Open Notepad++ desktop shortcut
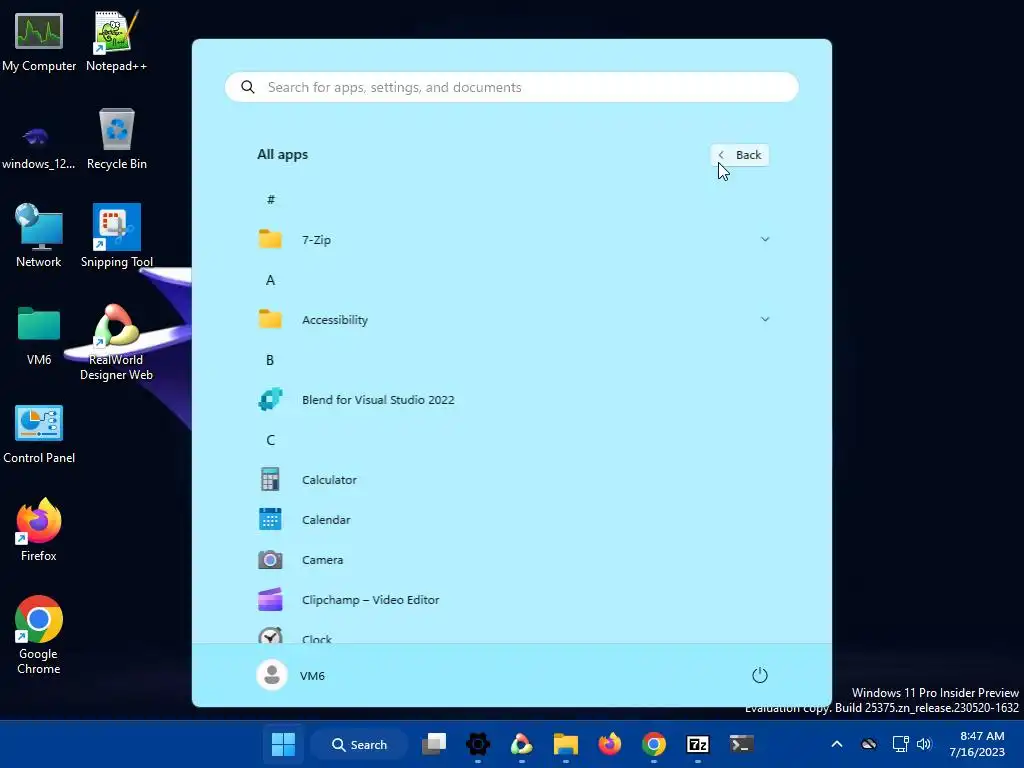 click(116, 42)
